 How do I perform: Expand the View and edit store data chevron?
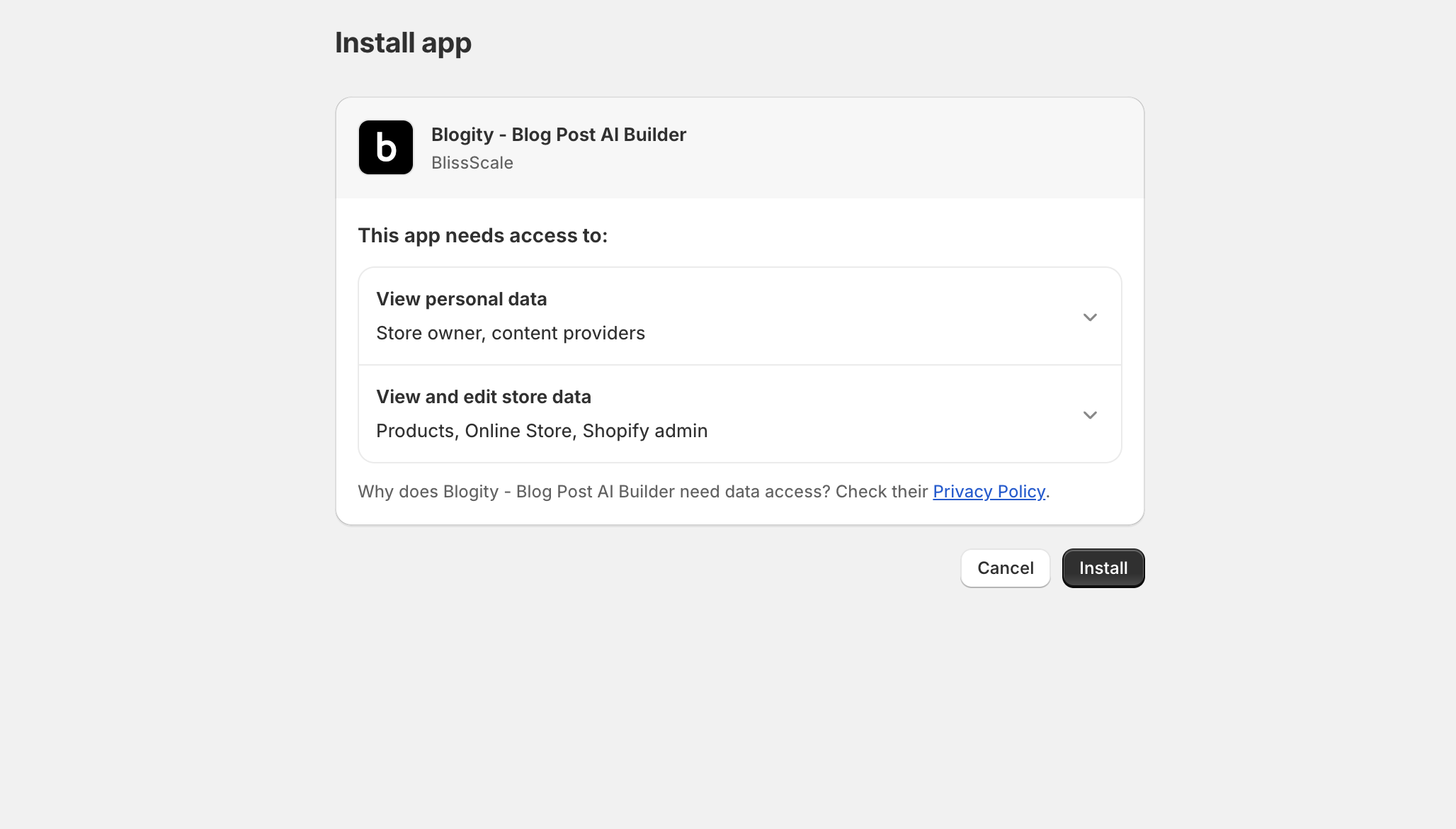1090,414
